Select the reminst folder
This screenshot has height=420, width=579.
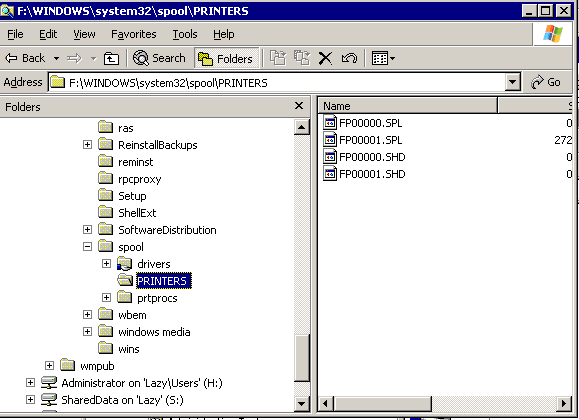pyautogui.click(x=136, y=162)
